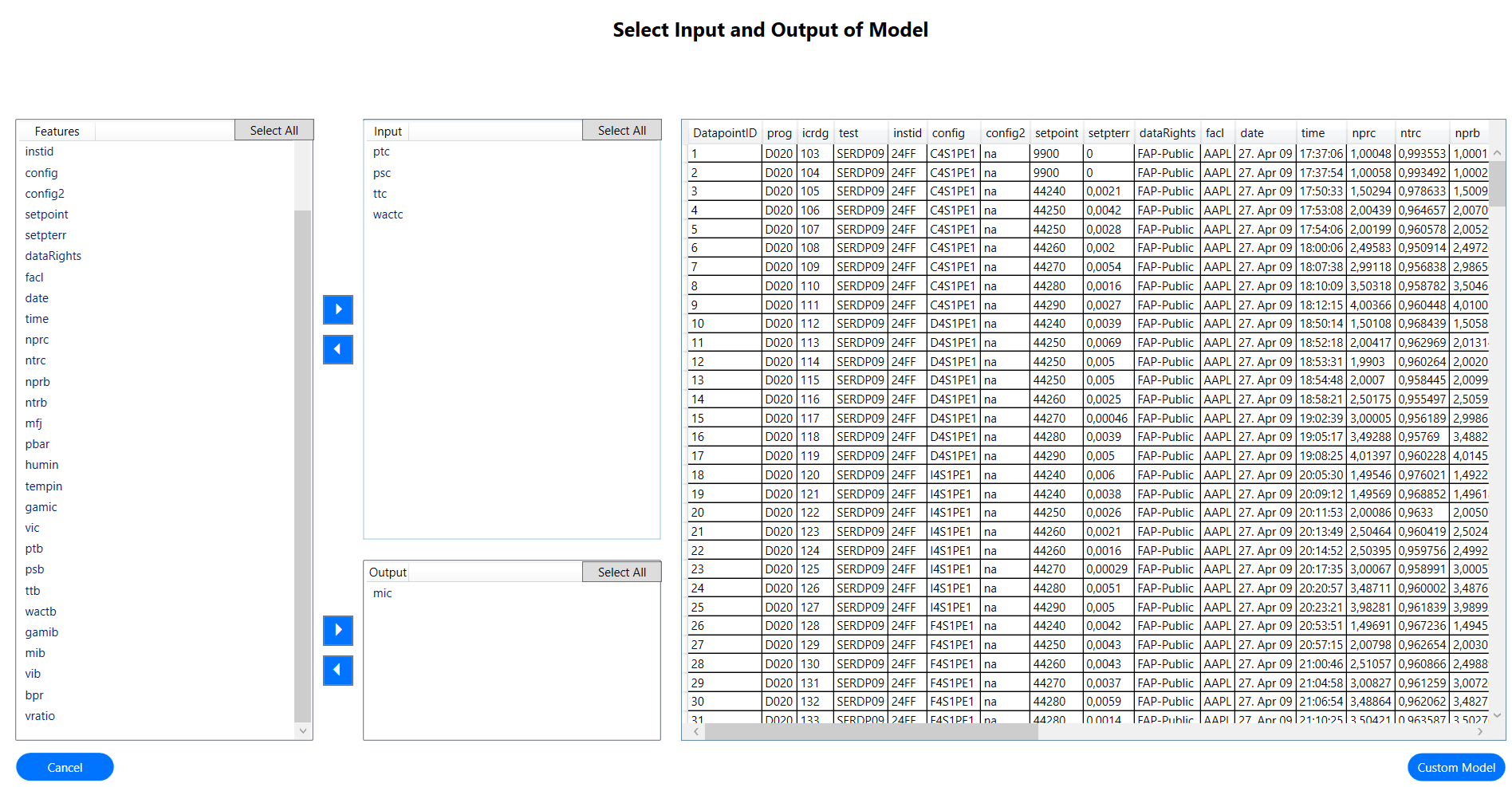
Task: Move selected feature into the Output list
Action: [x=337, y=631]
